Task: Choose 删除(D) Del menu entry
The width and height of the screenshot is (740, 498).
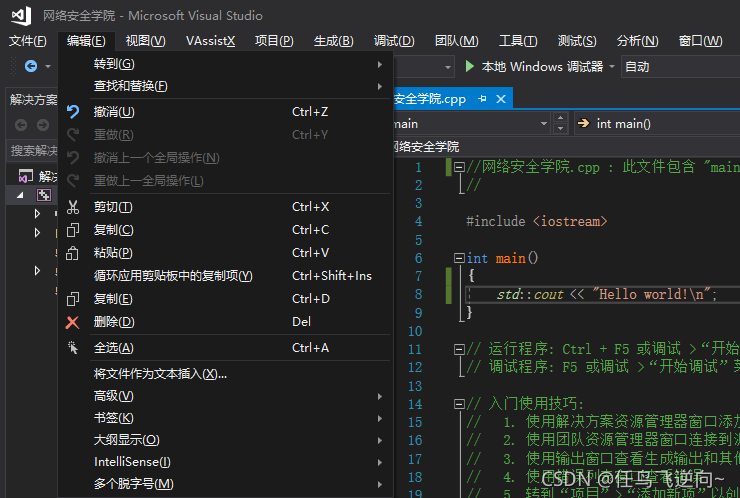Action: click(226, 322)
